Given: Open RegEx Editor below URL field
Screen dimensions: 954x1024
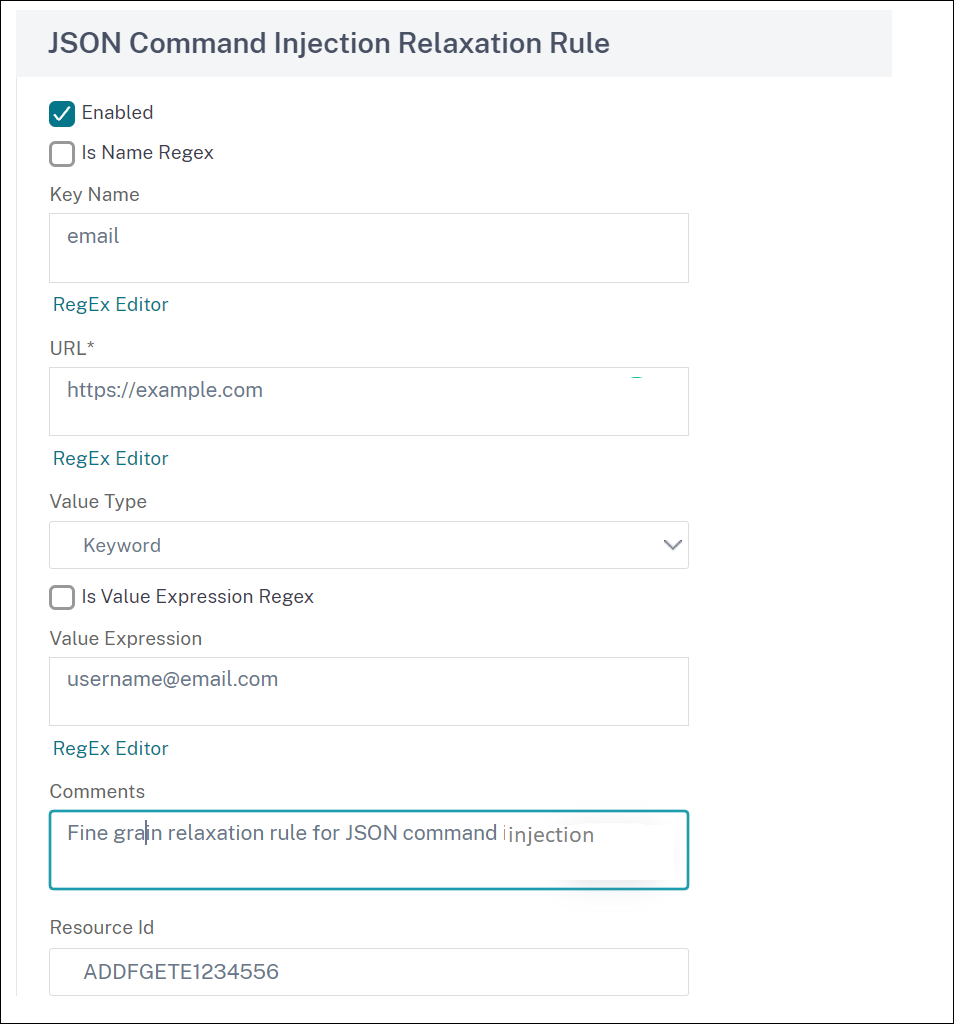Looking at the screenshot, I should coord(110,458).
